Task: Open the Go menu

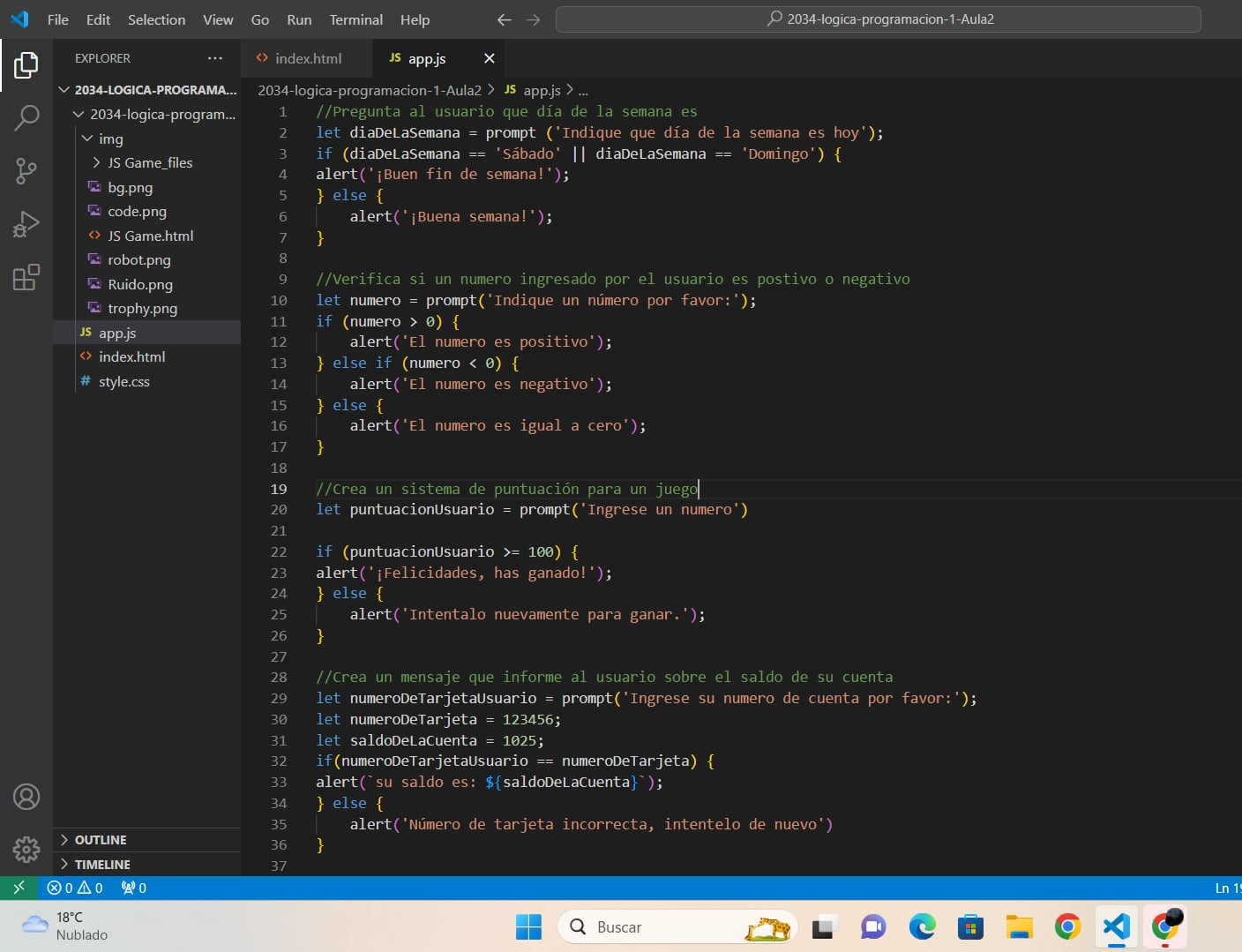Action: [260, 19]
